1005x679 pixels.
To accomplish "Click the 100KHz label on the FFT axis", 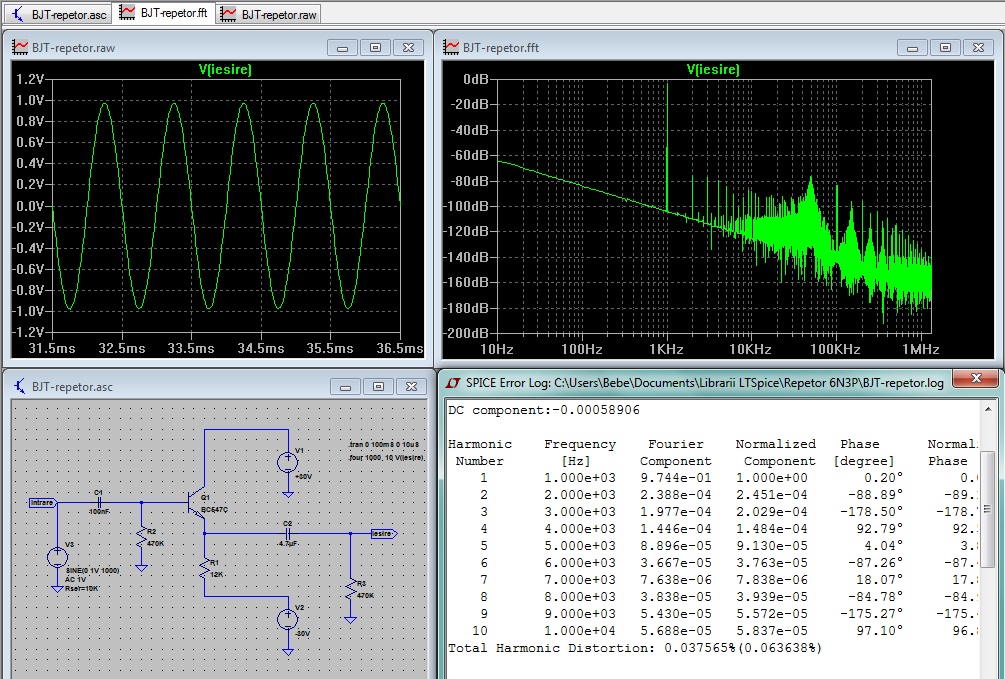I will [835, 349].
